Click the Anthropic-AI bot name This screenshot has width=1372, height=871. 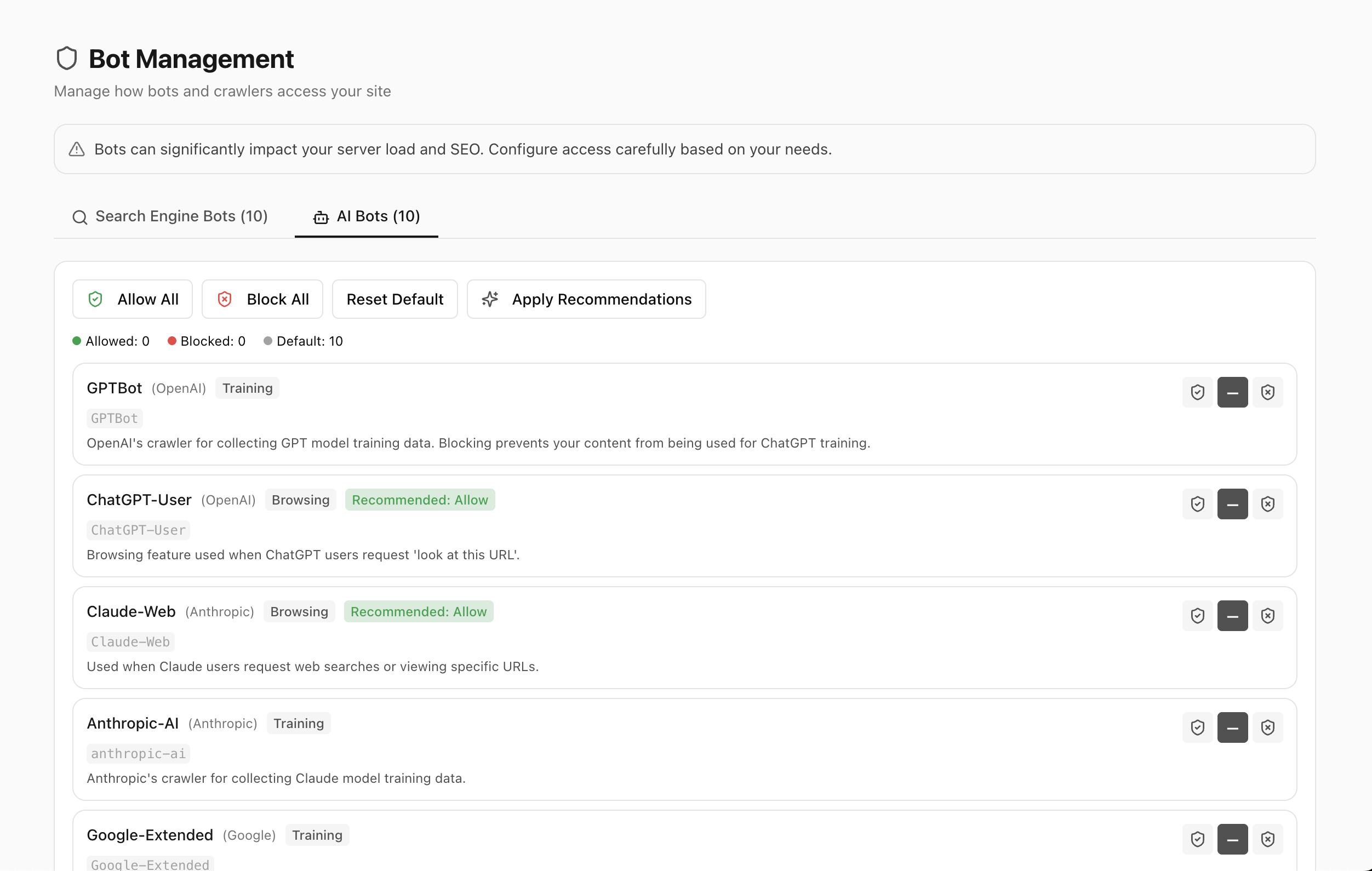(133, 723)
